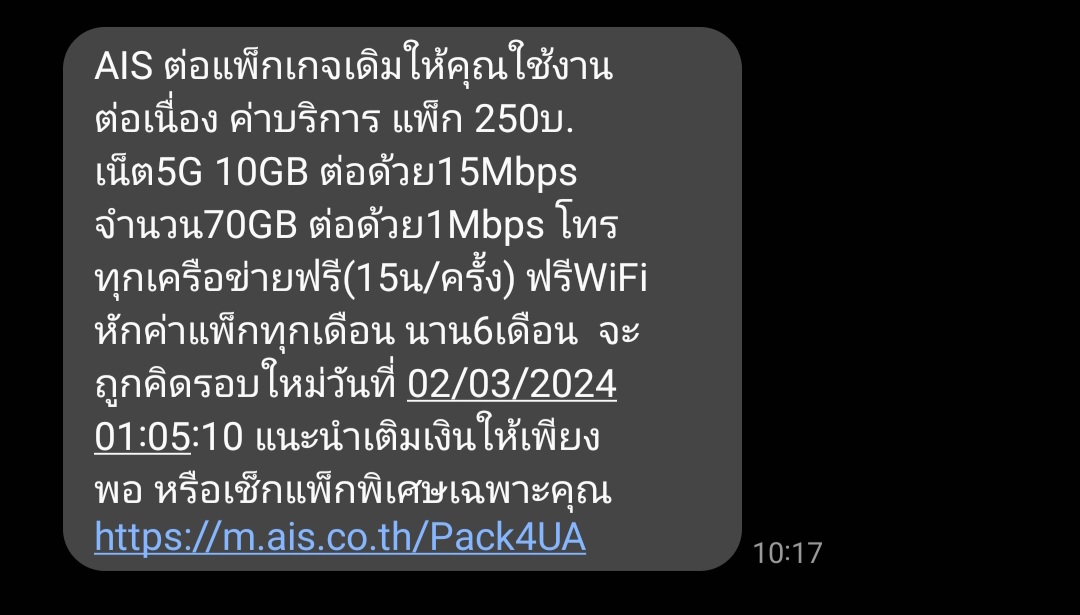This screenshot has height=615, width=1080.
Task: Click the word AIS at message start
Action: coord(123,67)
